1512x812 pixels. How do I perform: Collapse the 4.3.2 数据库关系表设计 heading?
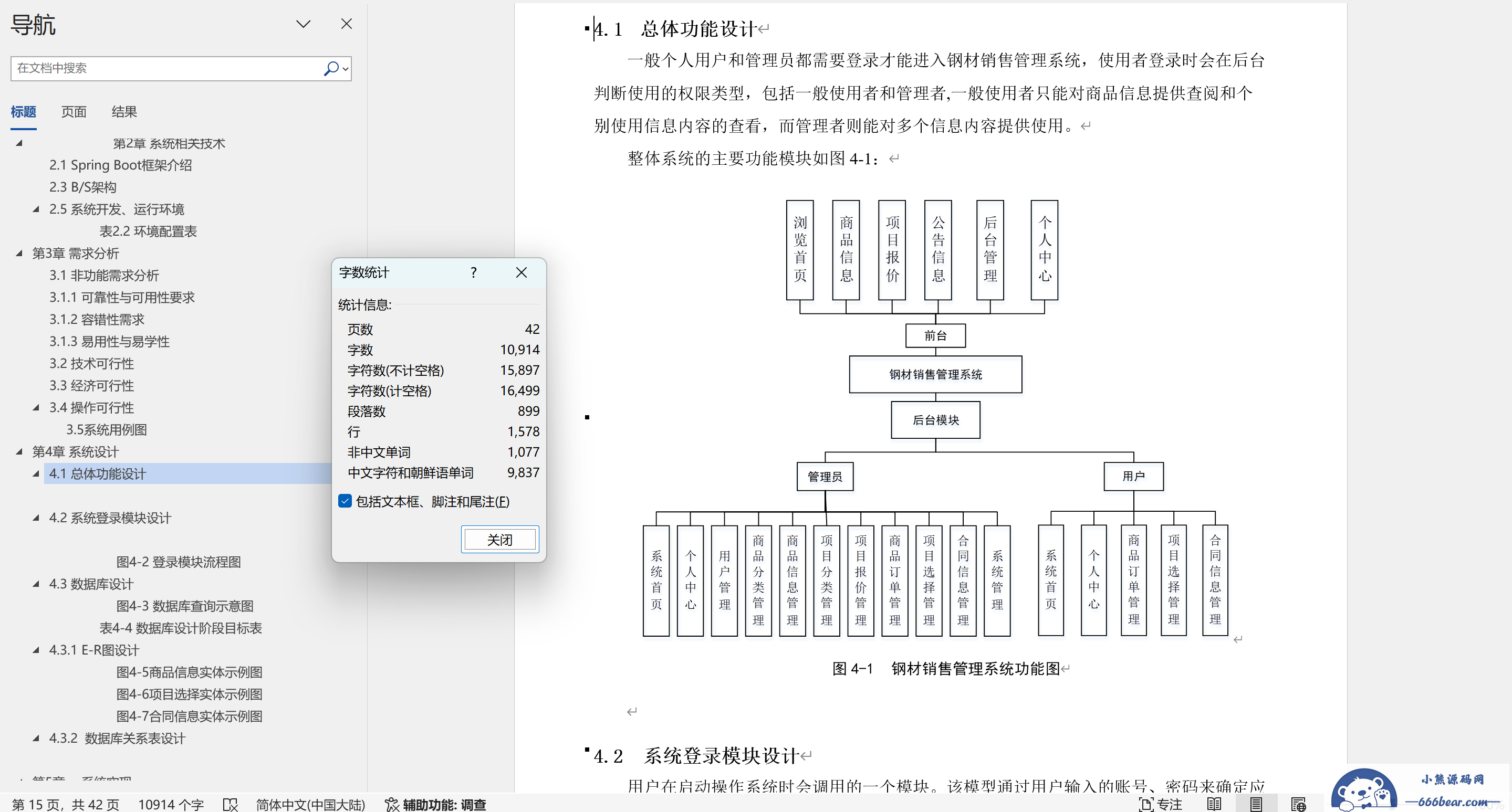click(x=36, y=738)
